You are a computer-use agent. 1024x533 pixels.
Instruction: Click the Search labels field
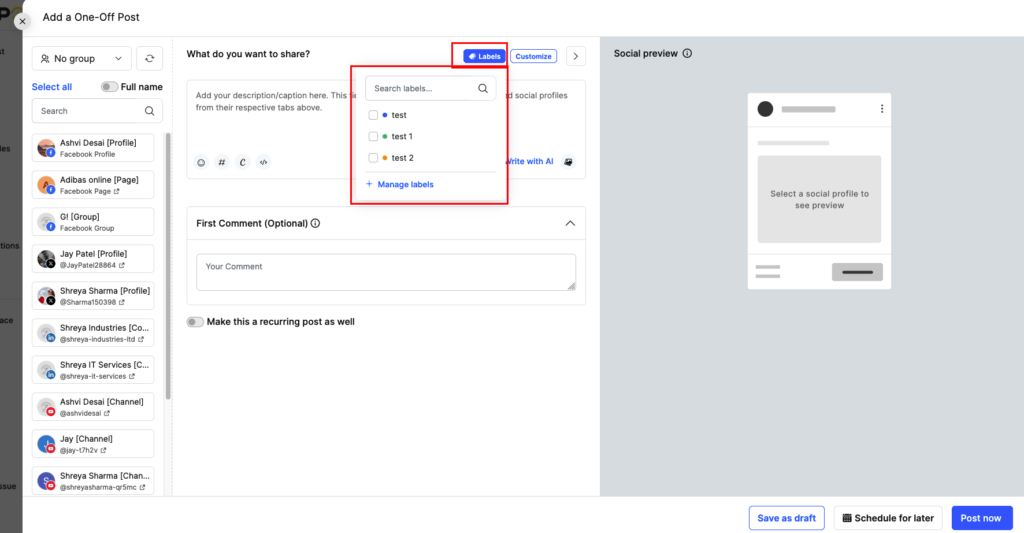430,88
